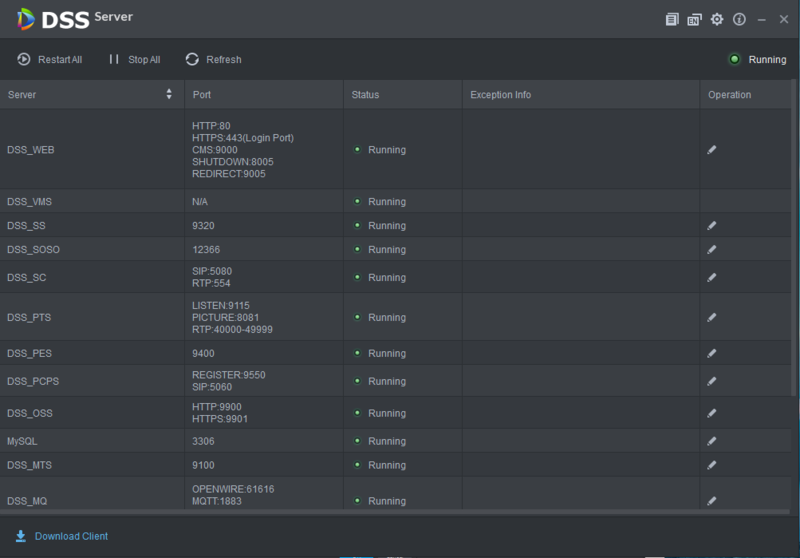Restart all services
The width and height of the screenshot is (800, 558).
49,60
